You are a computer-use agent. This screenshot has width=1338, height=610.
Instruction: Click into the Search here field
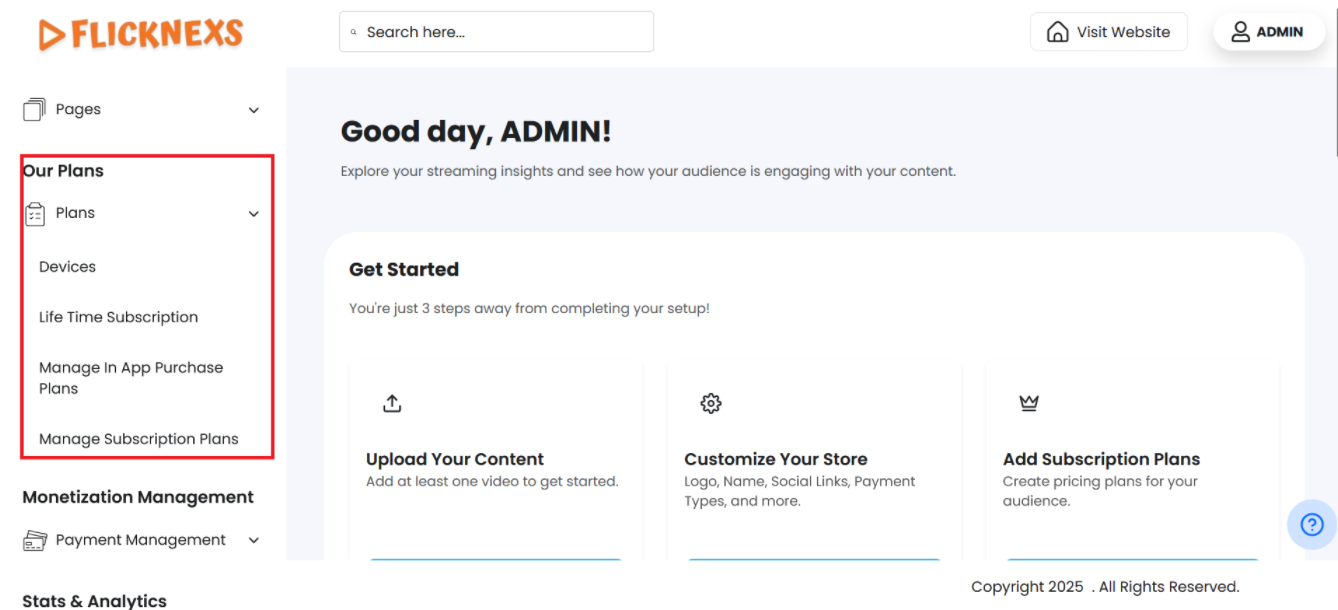click(500, 32)
